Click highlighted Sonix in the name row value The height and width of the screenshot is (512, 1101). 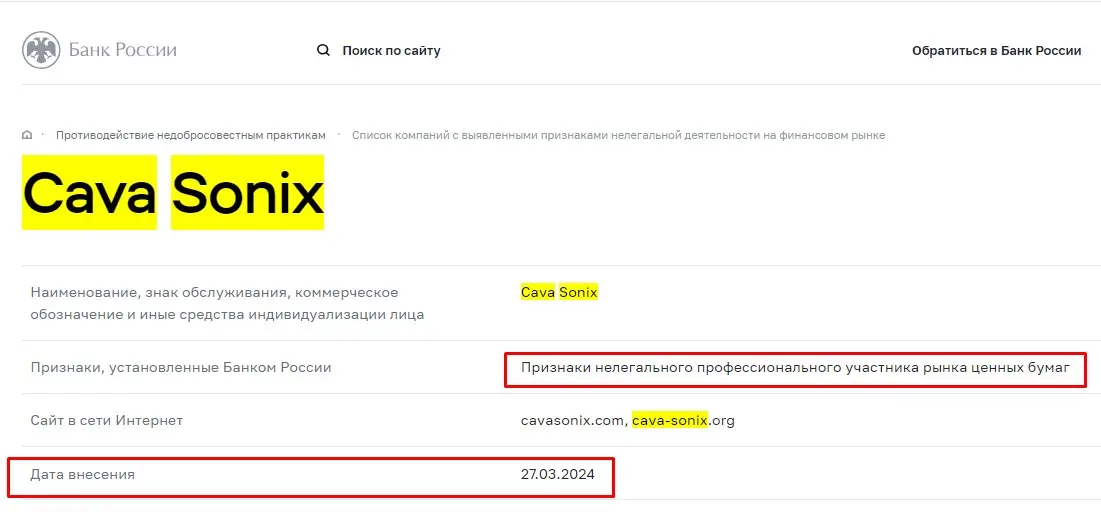[578, 292]
